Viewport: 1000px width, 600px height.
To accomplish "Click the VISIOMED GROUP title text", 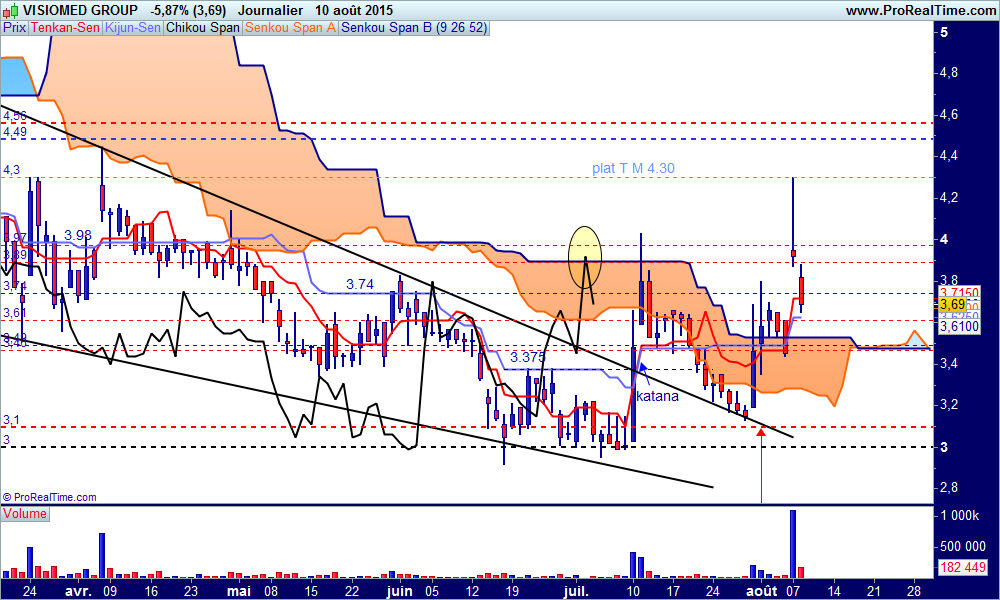I will [80, 10].
